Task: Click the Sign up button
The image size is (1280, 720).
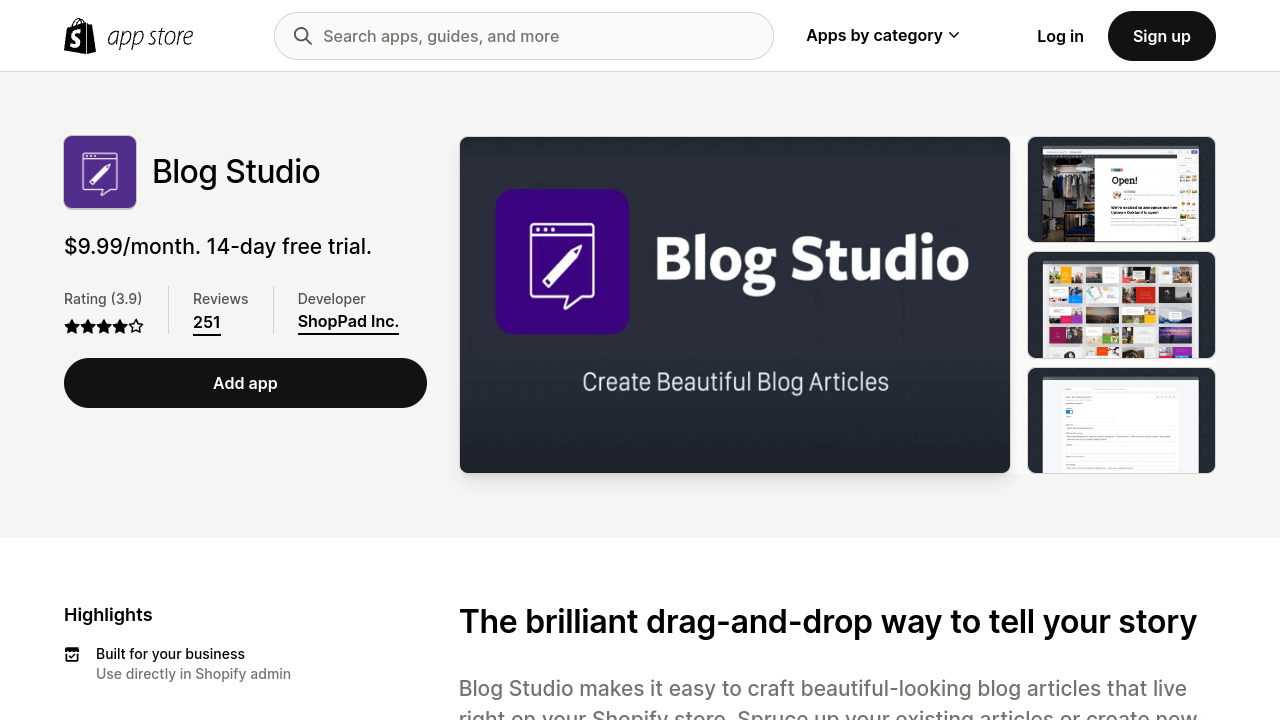Action: 1162,36
